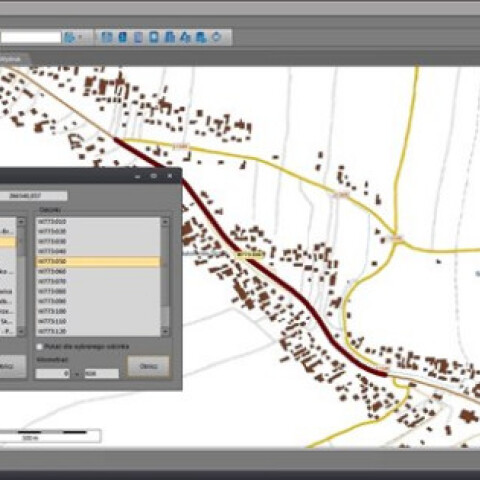This screenshot has width=480, height=480.
Task: Select the highlighted segment W773:050
Action: point(98,262)
